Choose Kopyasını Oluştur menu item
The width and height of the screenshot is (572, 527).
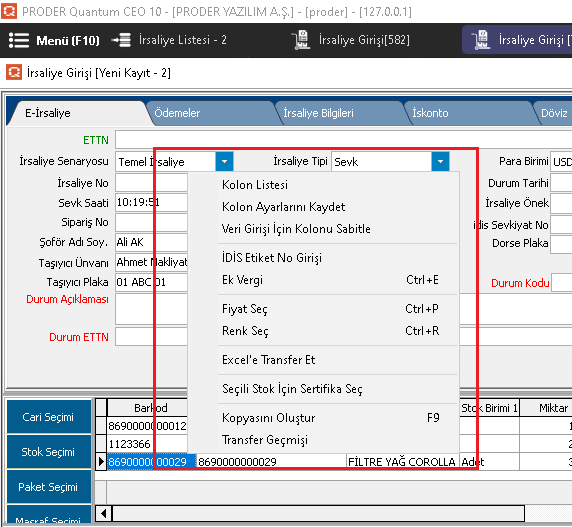coord(323,418)
